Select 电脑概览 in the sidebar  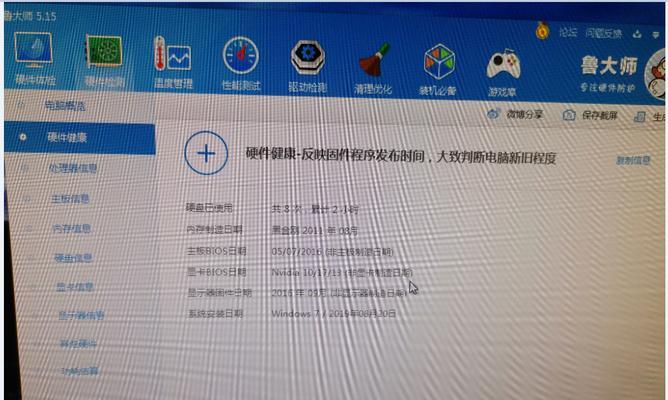click(65, 105)
